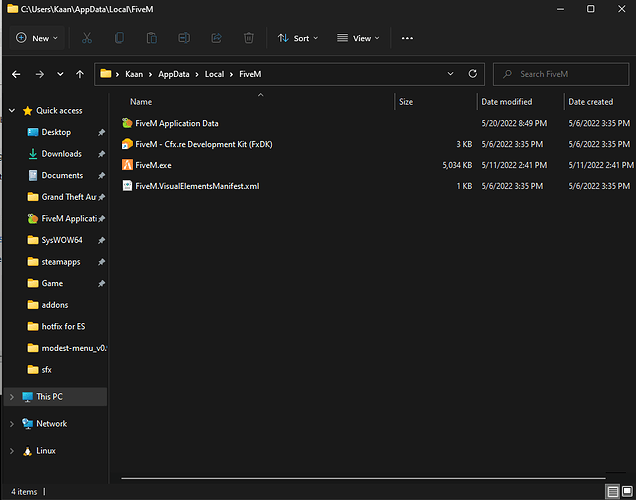This screenshot has width=636, height=500.
Task: Click the 4 items status text
Action: [x=24, y=492]
